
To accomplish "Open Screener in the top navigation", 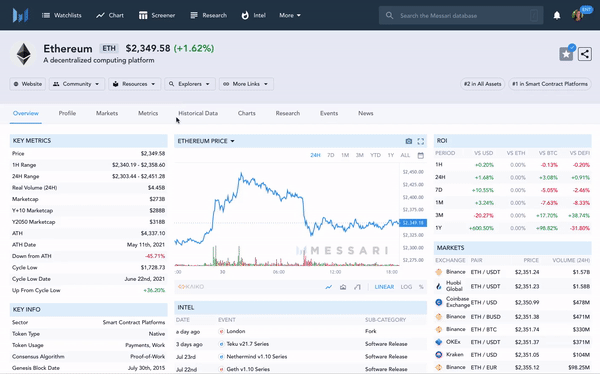I will (x=157, y=15).
